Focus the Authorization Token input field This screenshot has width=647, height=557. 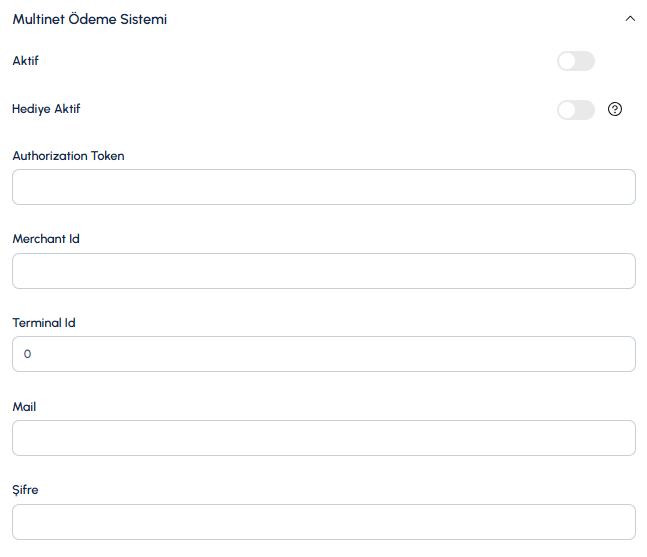[324, 187]
